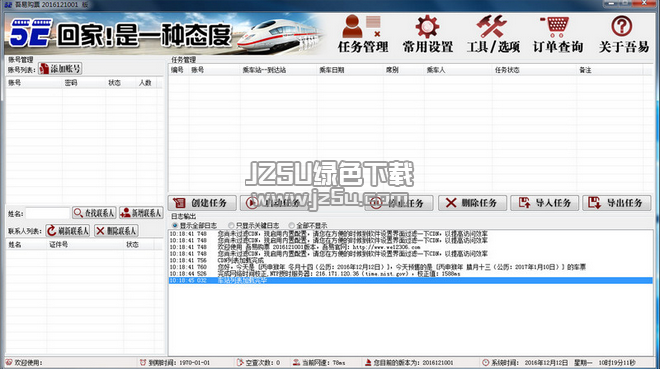Click the 5E logo in banner
This screenshot has height=369, width=660.
point(31,32)
